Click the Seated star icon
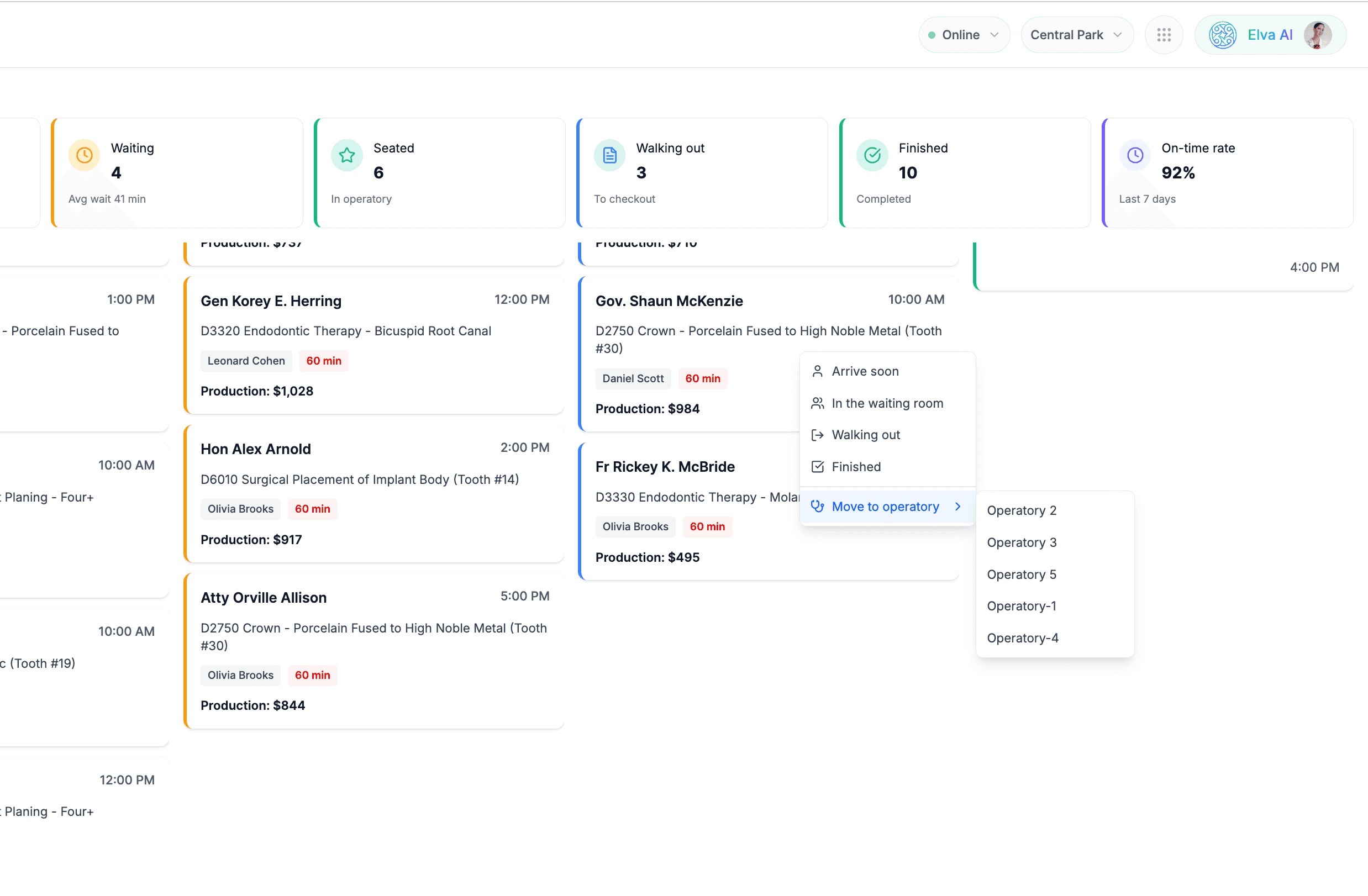This screenshot has height=896, width=1368. coord(346,155)
